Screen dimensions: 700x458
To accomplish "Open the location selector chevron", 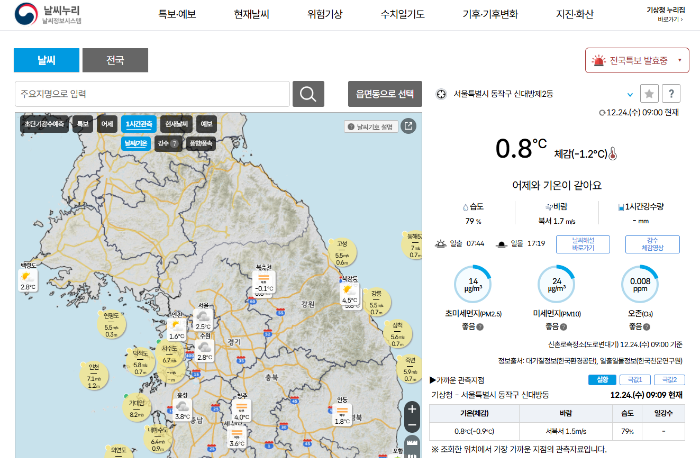I will 630,94.
